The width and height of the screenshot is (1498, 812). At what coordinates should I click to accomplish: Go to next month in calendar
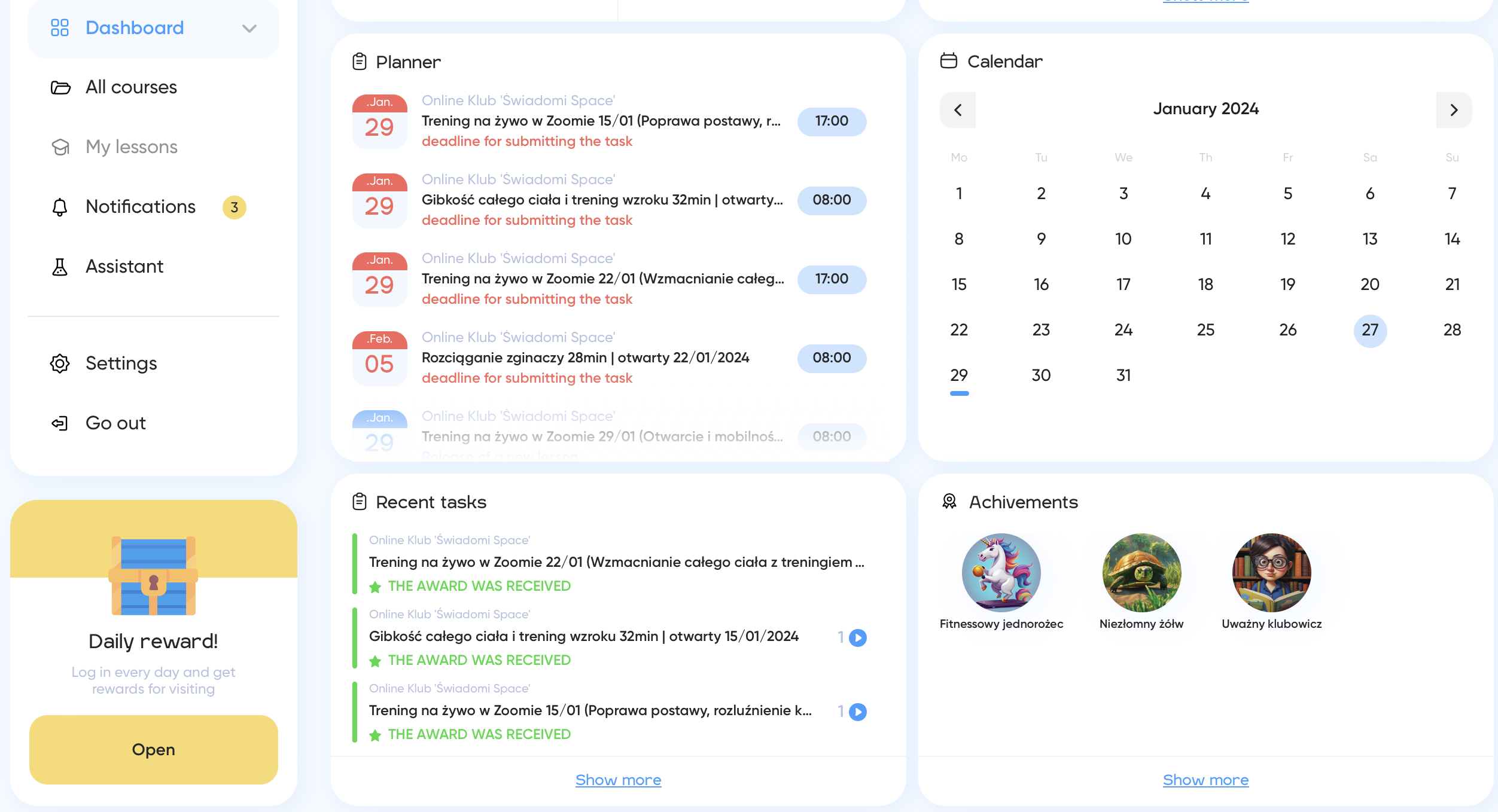coord(1454,110)
